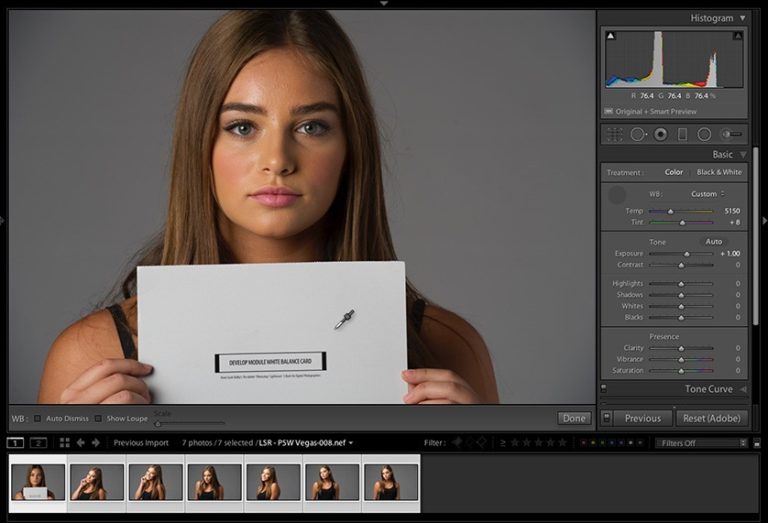Toggle the Tone Curve panel switch
The height and width of the screenshot is (523, 768).
pyautogui.click(x=604, y=388)
